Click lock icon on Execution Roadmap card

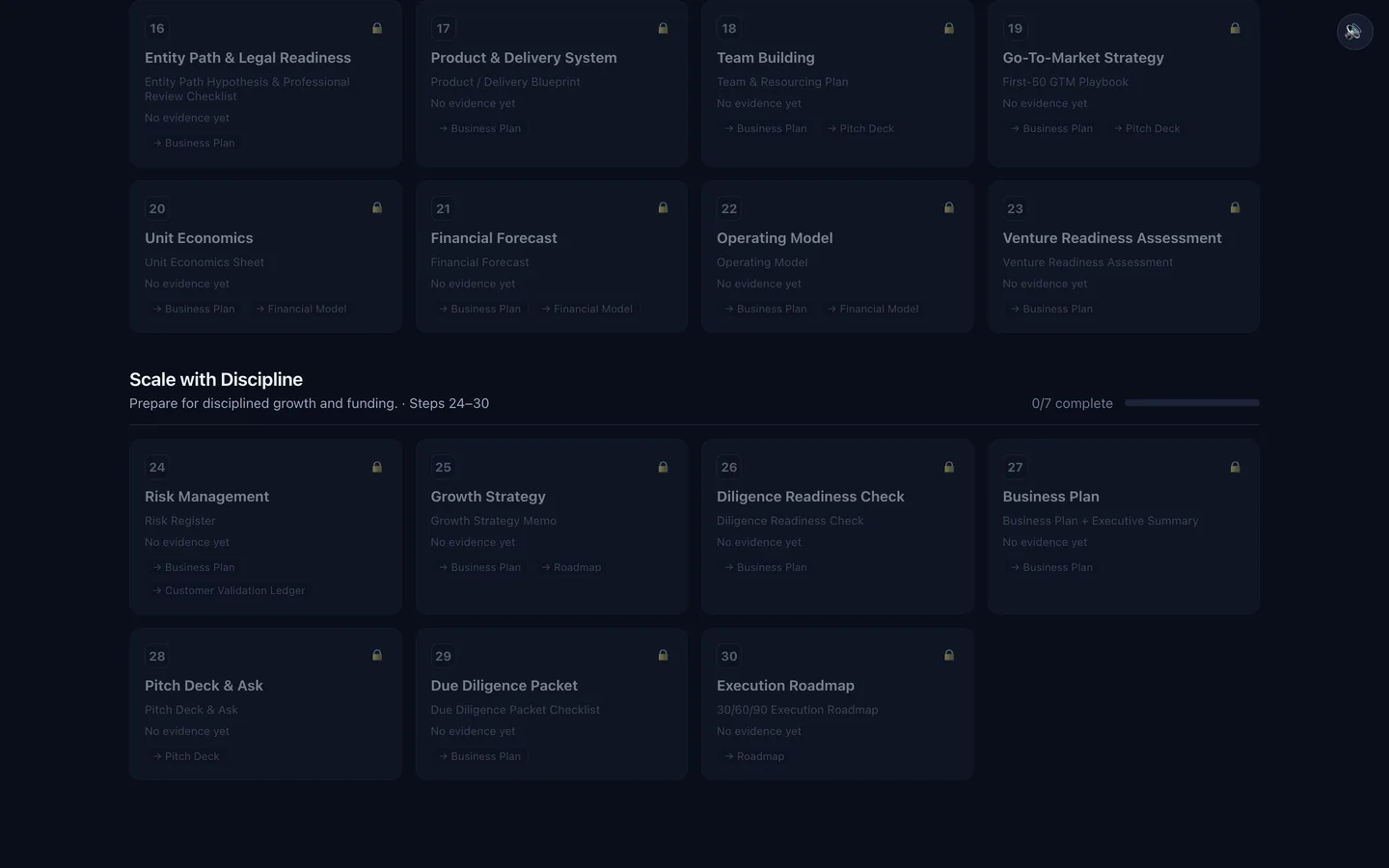click(x=949, y=655)
